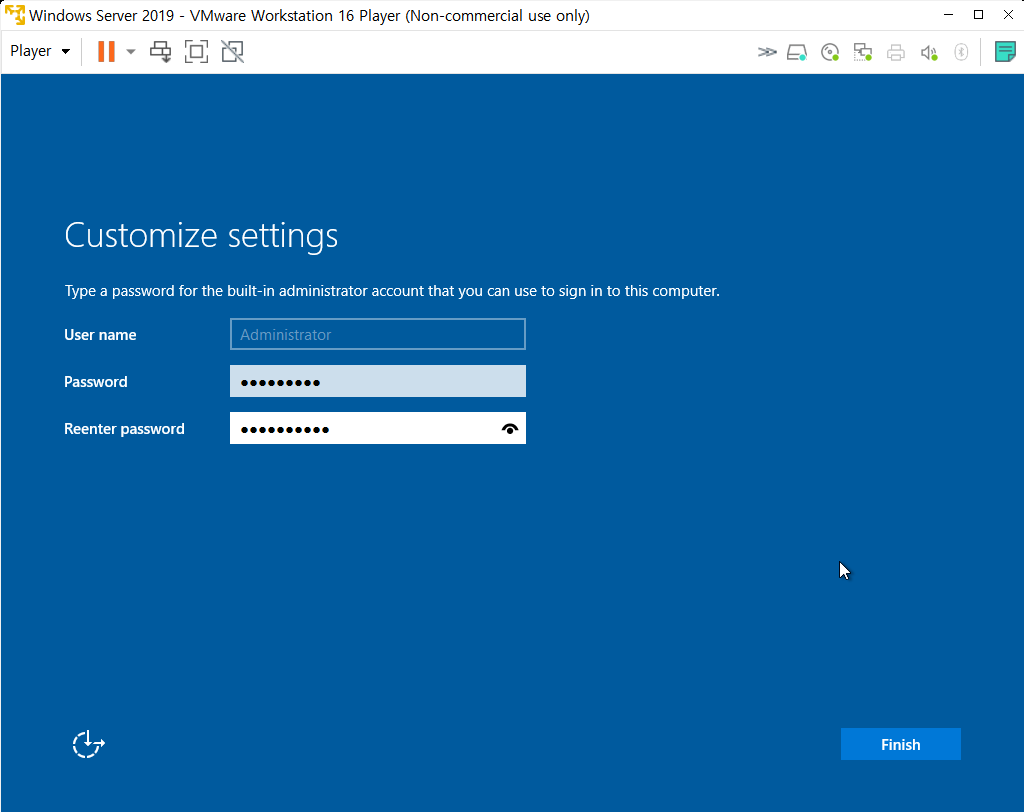Pause the virtual machine
The height and width of the screenshot is (812, 1024).
coord(106,51)
